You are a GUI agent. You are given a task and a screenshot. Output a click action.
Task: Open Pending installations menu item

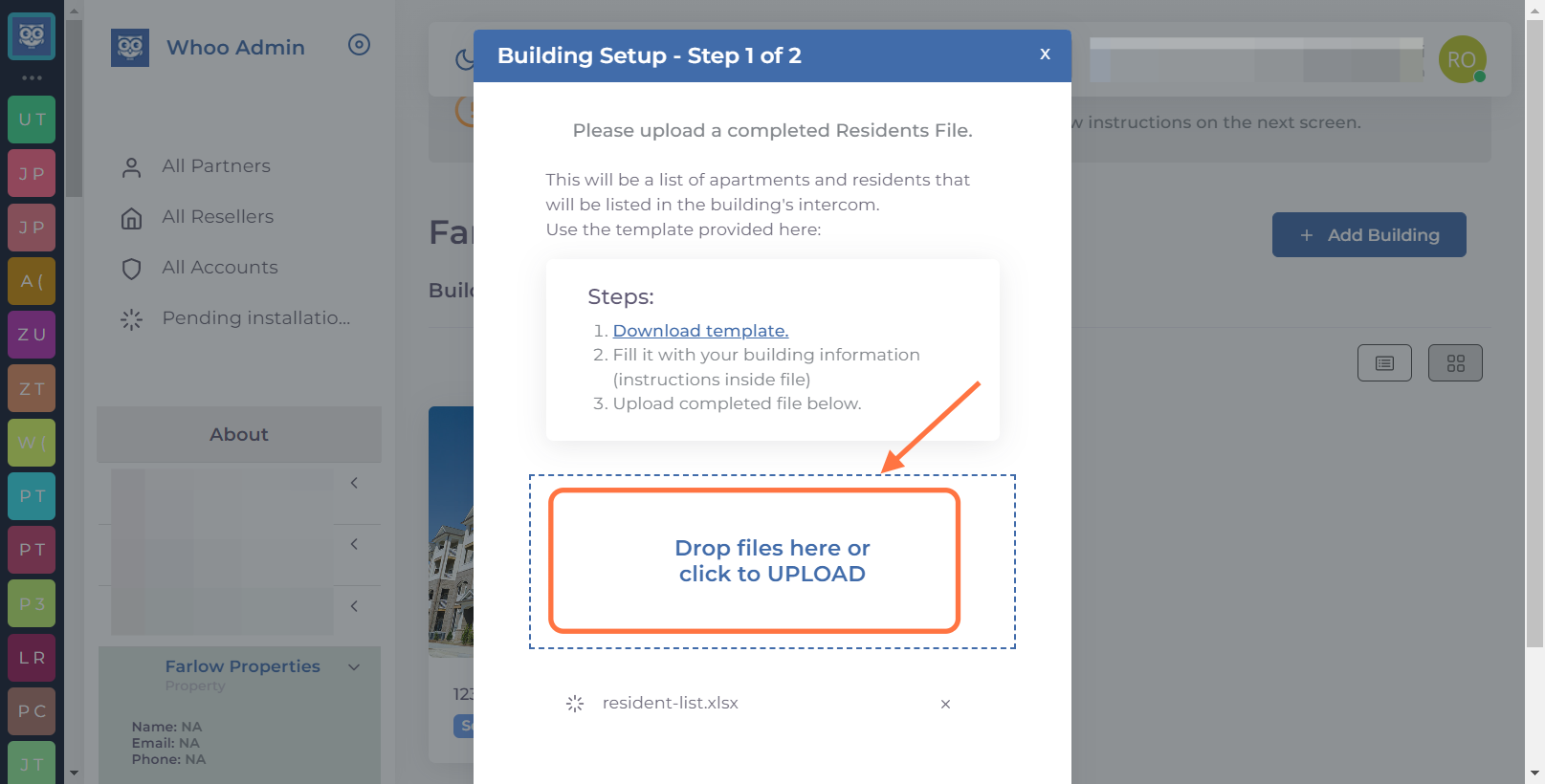point(256,318)
